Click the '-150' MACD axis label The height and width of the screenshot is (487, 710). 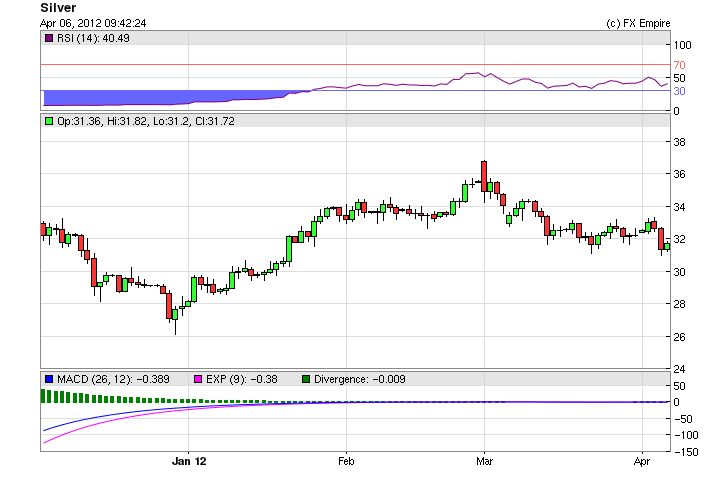[x=686, y=452]
